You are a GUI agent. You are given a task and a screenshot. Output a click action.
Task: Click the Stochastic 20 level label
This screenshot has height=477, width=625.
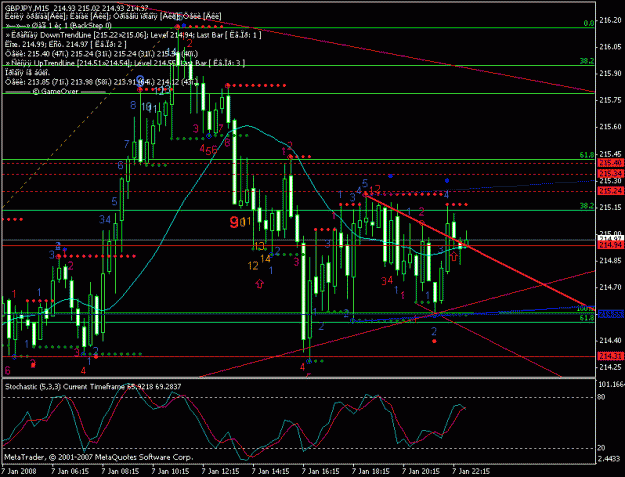click(602, 448)
